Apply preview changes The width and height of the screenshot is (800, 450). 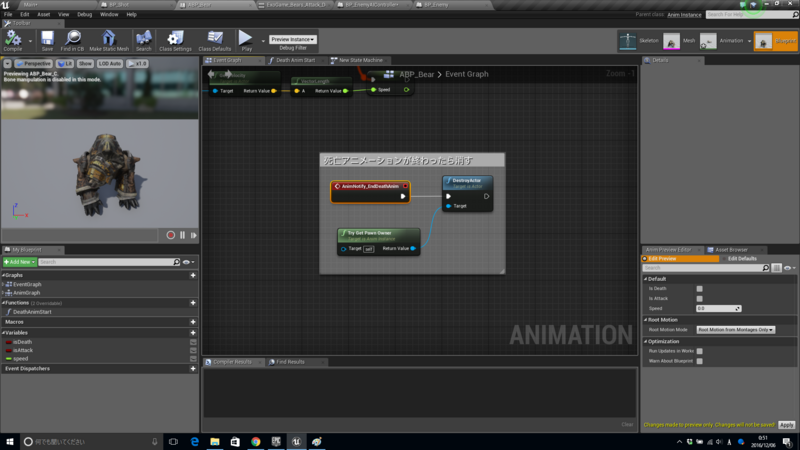(x=787, y=425)
